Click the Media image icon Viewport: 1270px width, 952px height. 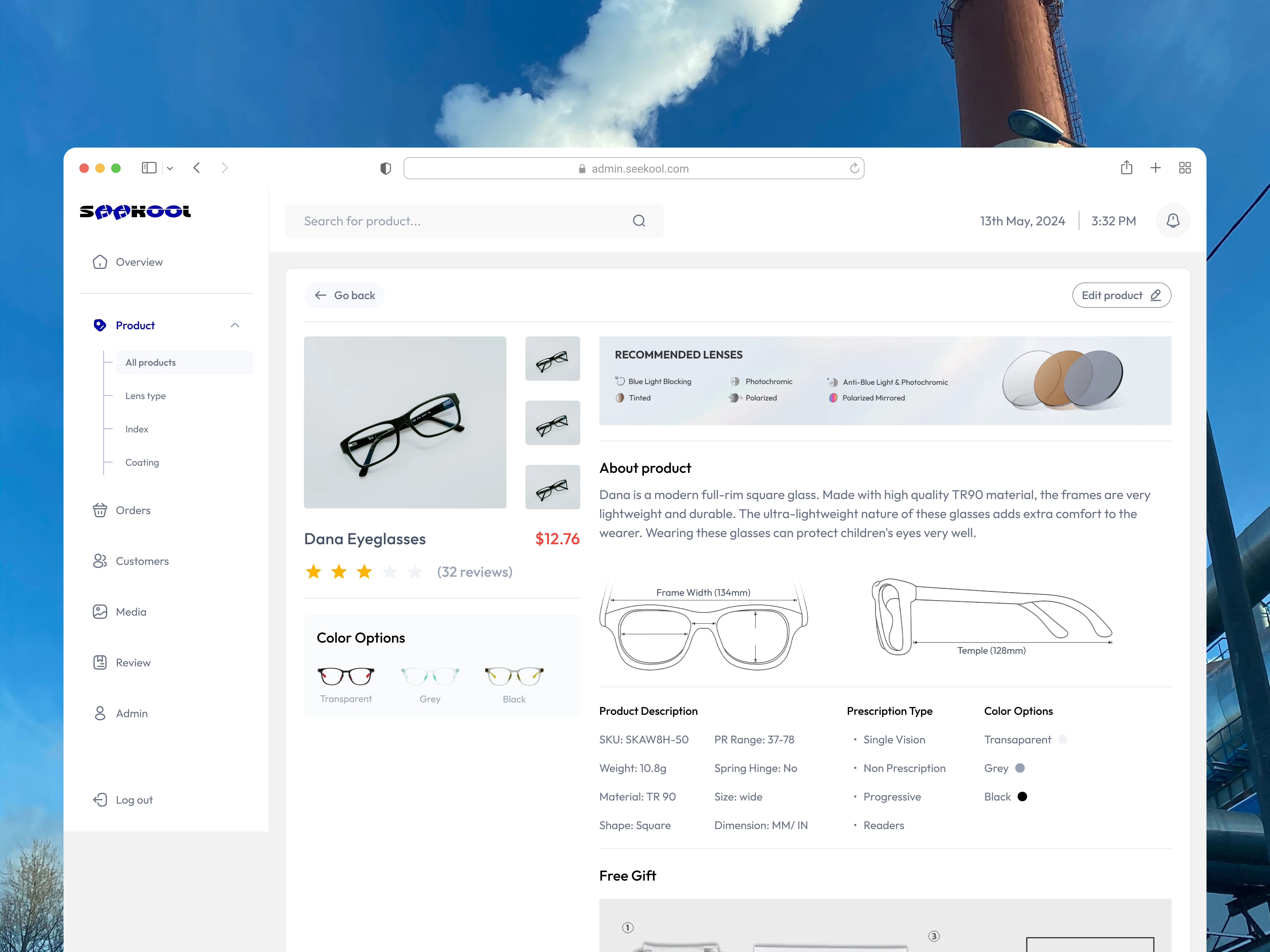pos(100,612)
